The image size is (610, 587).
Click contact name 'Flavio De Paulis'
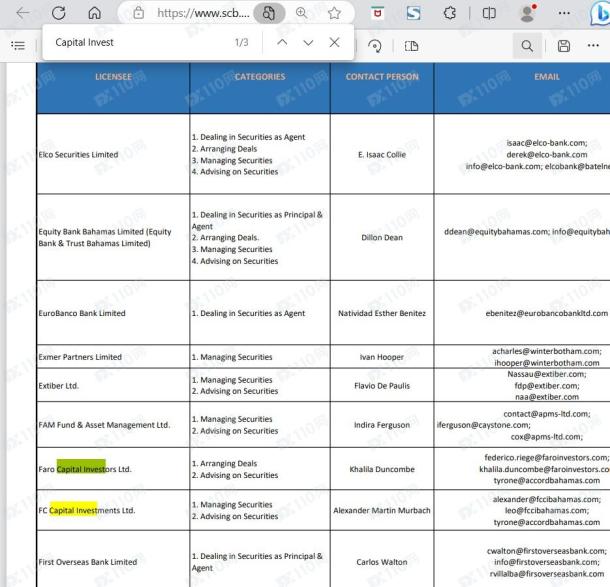click(382, 385)
